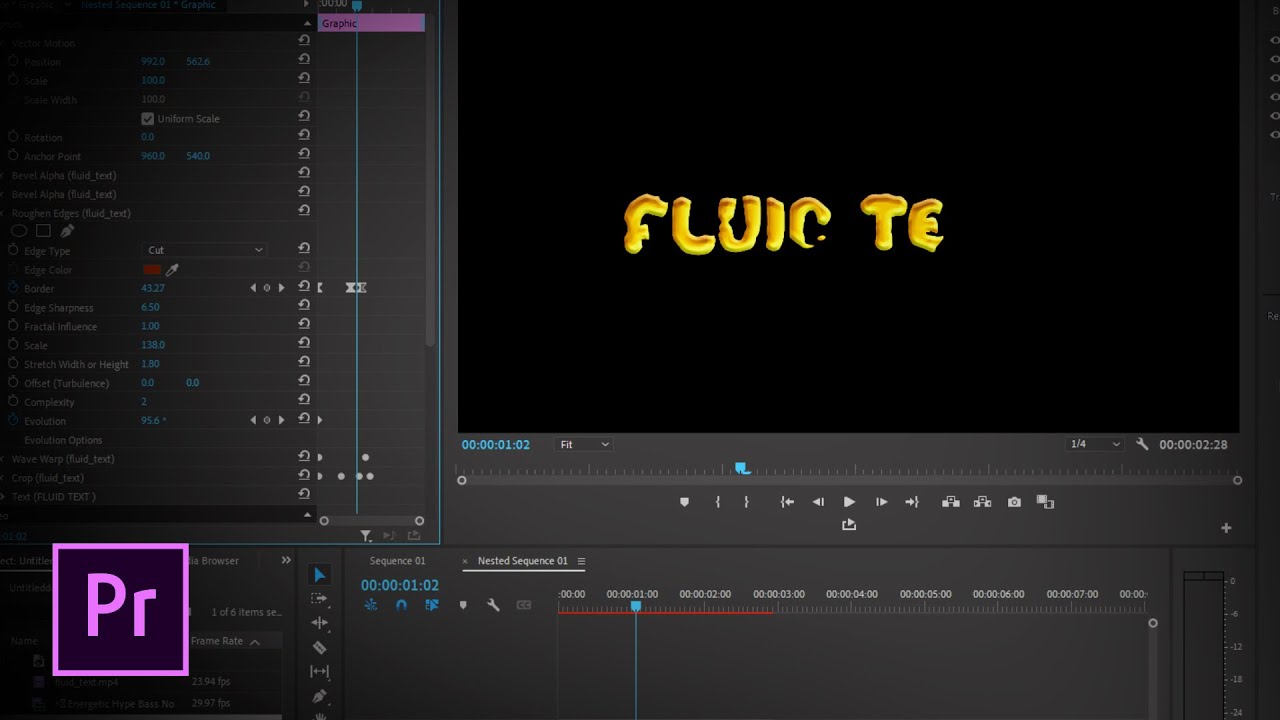Toggle stopwatch for Fractal Influence

click(x=14, y=326)
